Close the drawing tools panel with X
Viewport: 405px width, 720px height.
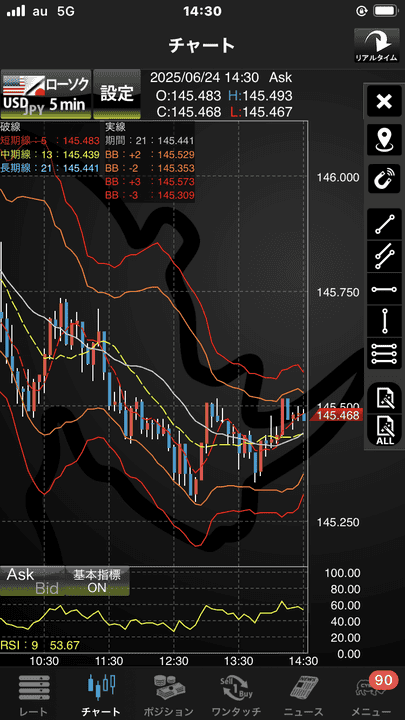tap(384, 101)
